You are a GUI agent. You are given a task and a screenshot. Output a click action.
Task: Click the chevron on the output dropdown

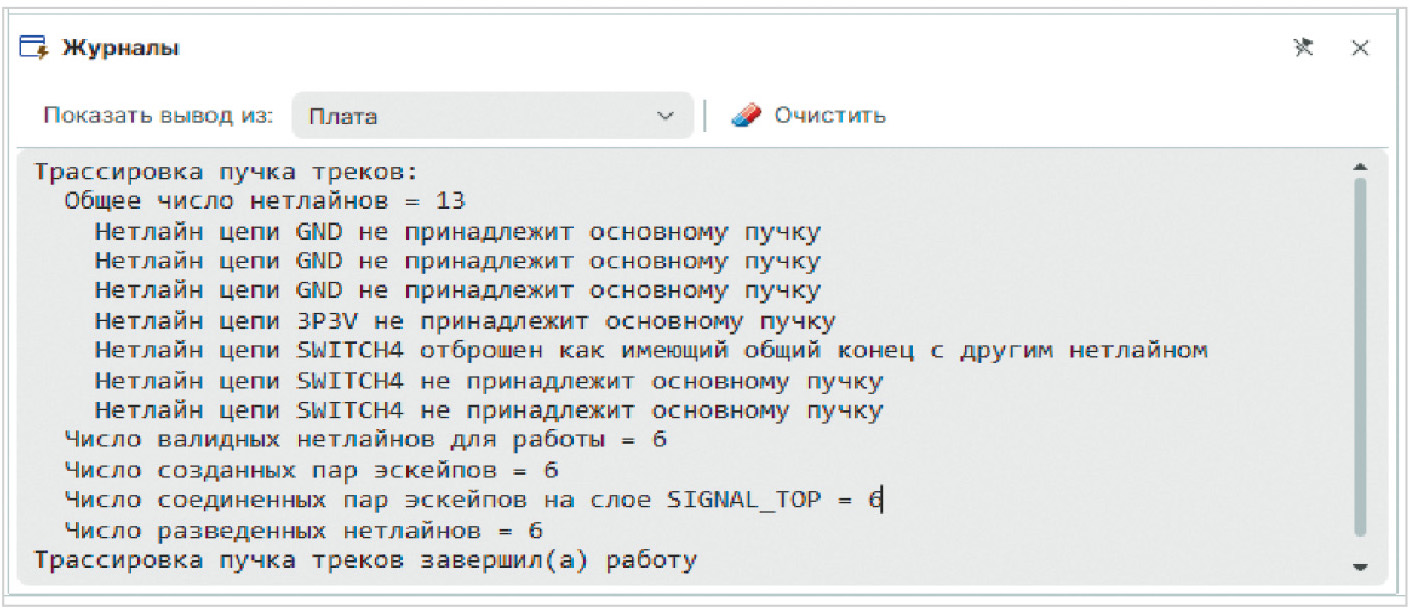tap(666, 114)
